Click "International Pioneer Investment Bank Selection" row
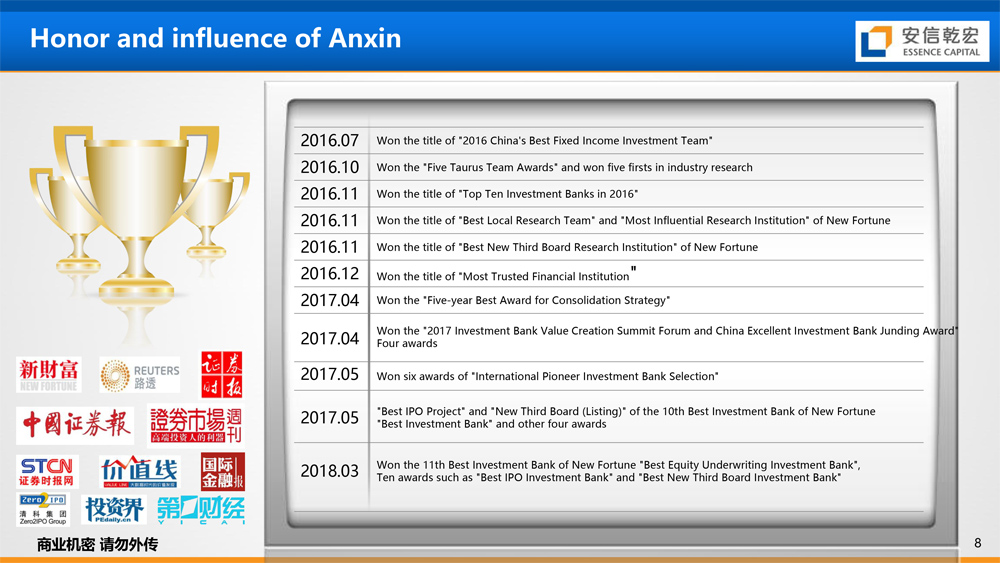The image size is (1000, 563). click(x=547, y=377)
